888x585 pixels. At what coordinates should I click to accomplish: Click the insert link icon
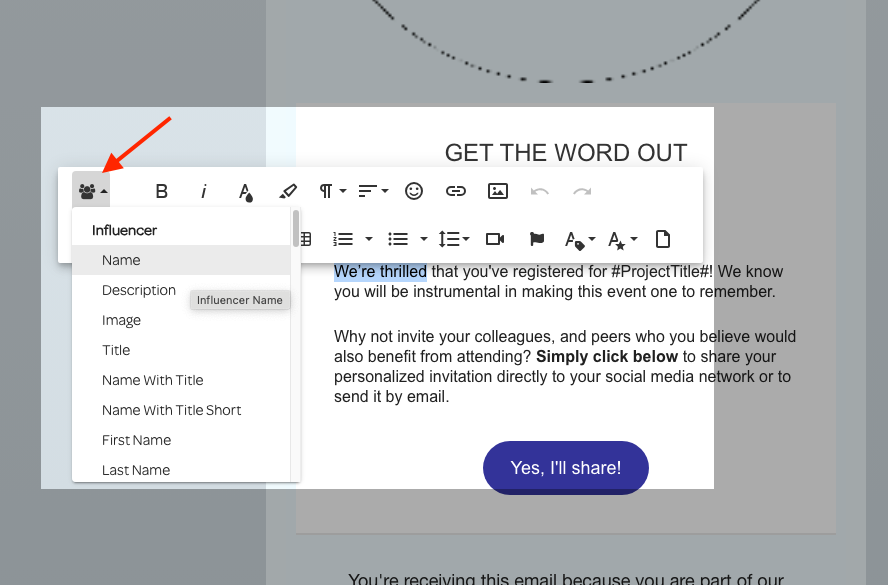click(x=456, y=191)
